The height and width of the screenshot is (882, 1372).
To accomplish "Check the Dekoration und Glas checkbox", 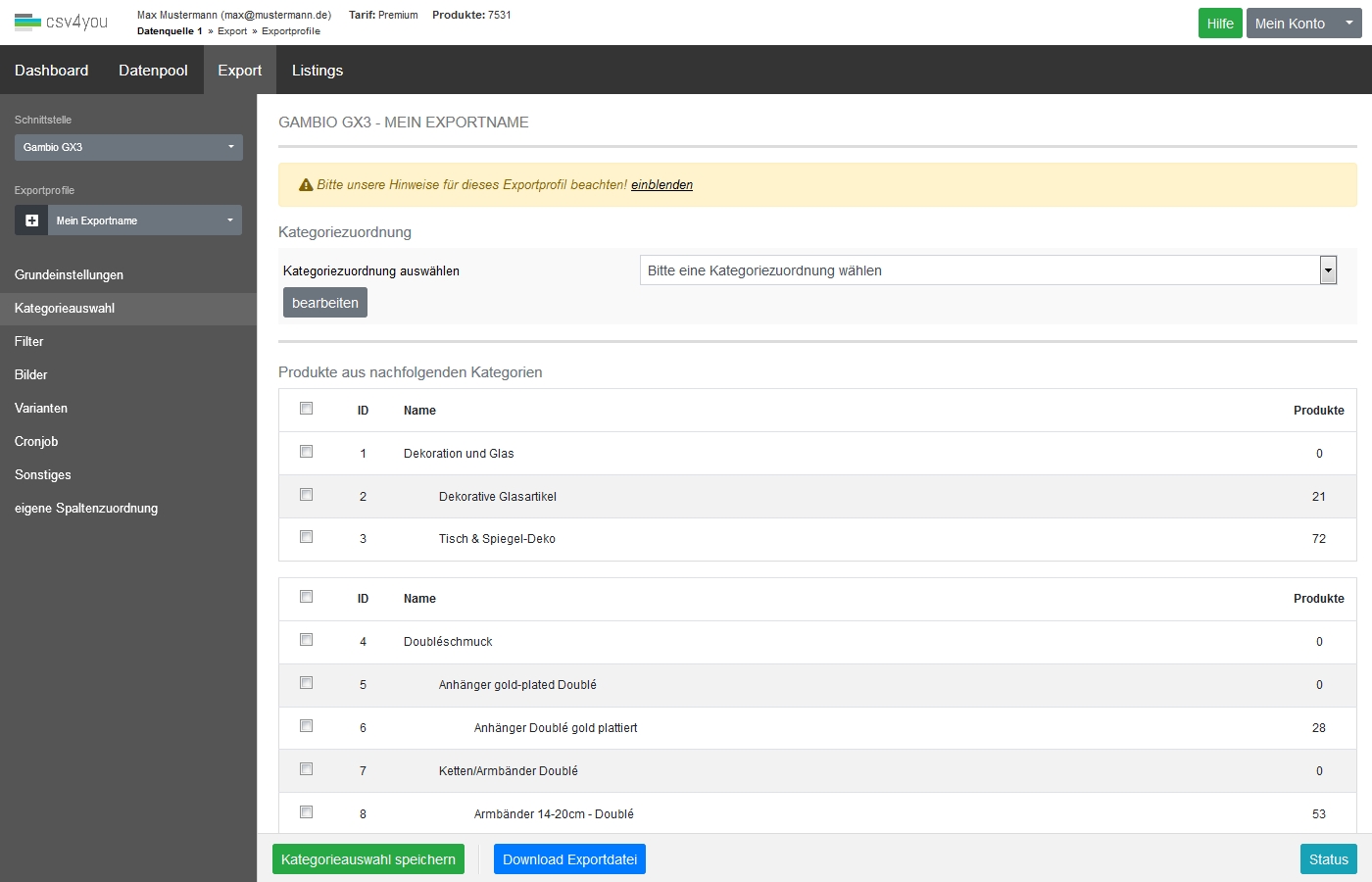I will pyautogui.click(x=307, y=452).
